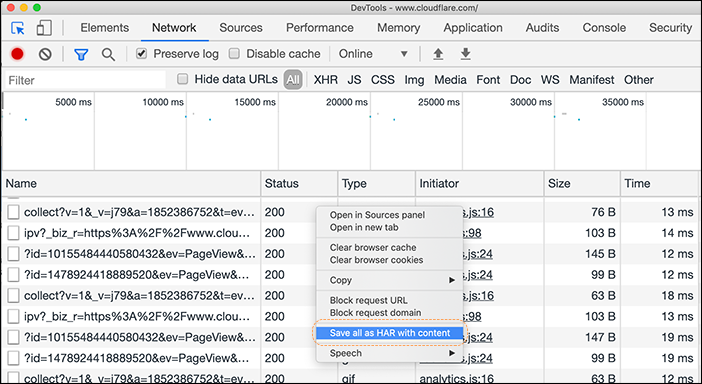Click the import HAR upload arrow icon
The width and height of the screenshot is (702, 384).
(438, 54)
